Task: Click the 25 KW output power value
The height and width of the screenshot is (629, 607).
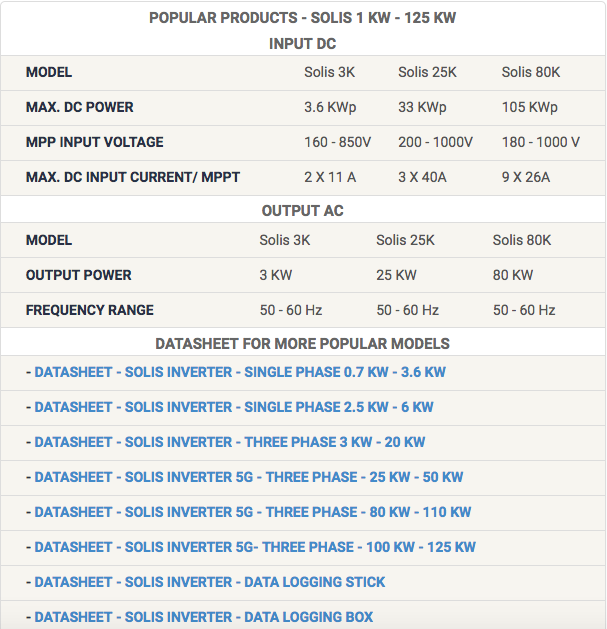Action: [397, 275]
